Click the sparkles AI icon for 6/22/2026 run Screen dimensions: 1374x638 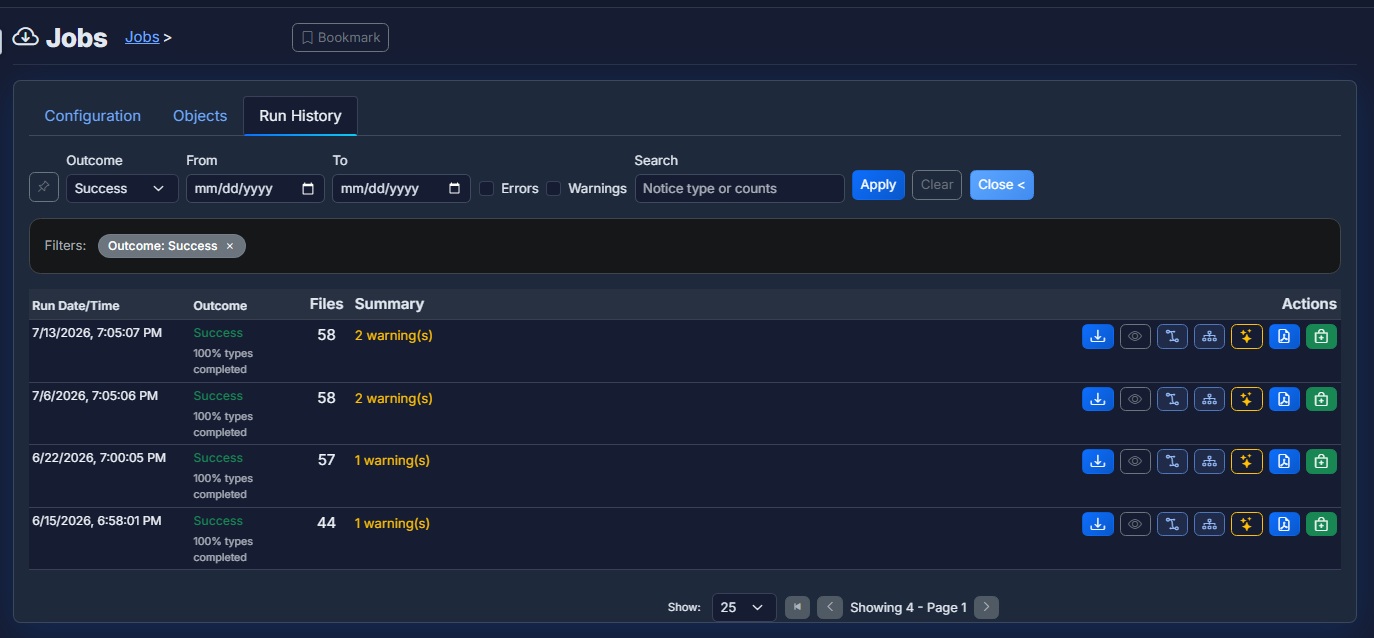[1246, 461]
